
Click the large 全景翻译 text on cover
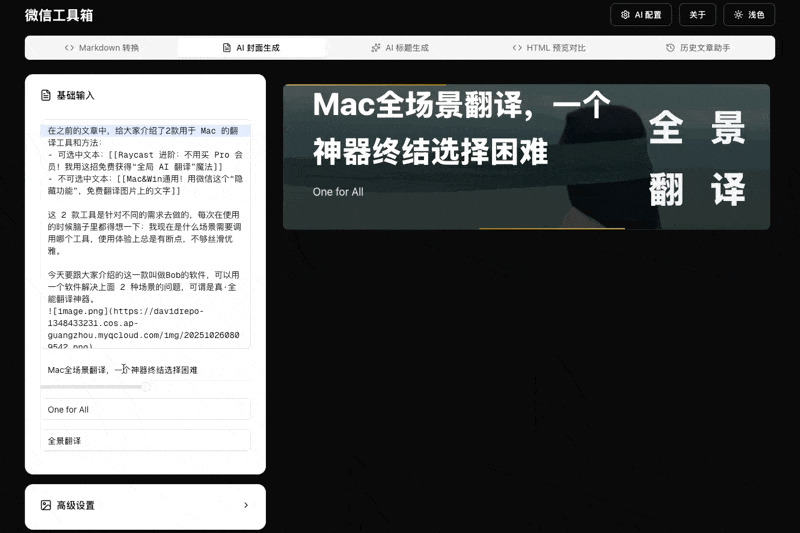(x=697, y=158)
